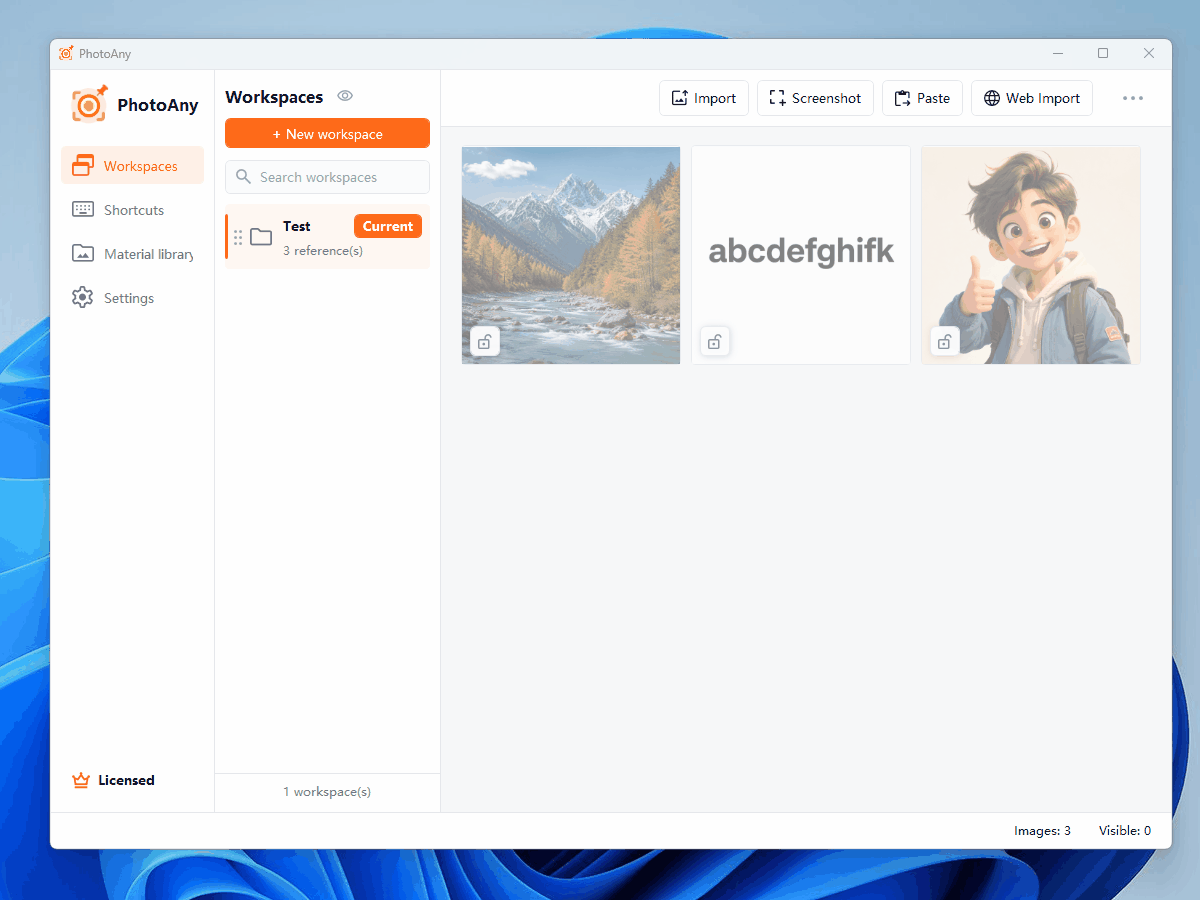Select the abcdefghifk text image thumbnail
1200x900 pixels.
tap(801, 255)
